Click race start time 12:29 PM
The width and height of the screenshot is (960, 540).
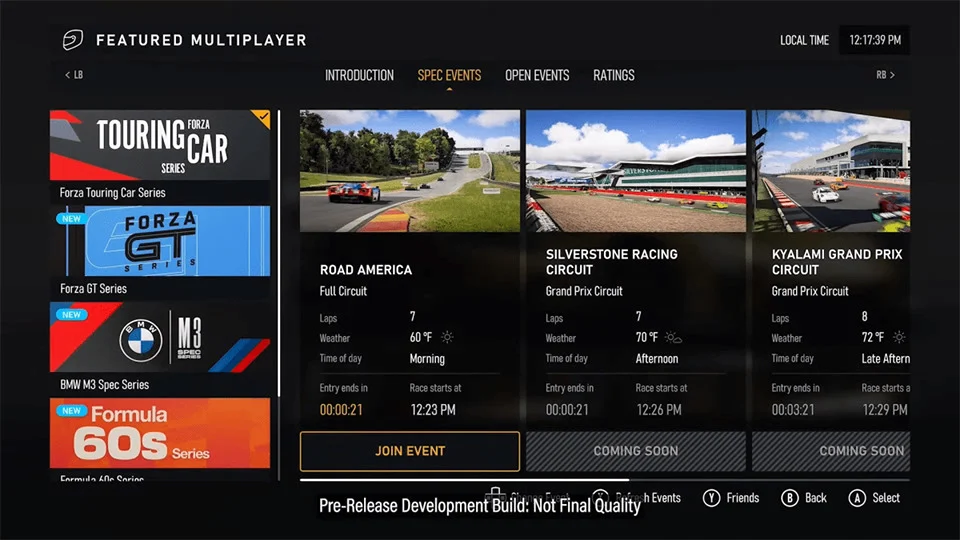(885, 410)
